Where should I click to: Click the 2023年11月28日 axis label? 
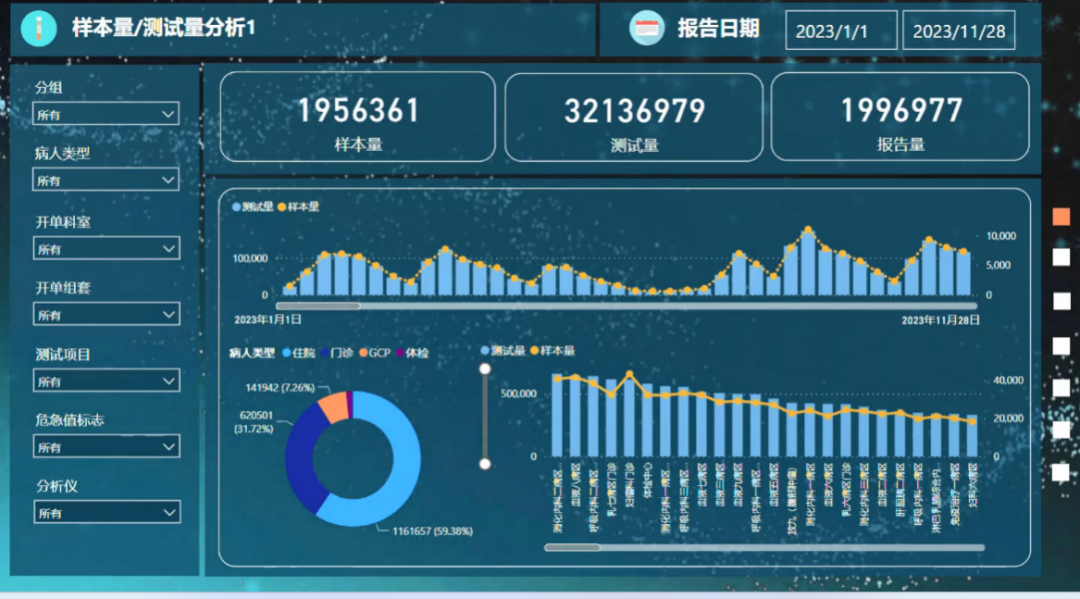tap(941, 320)
